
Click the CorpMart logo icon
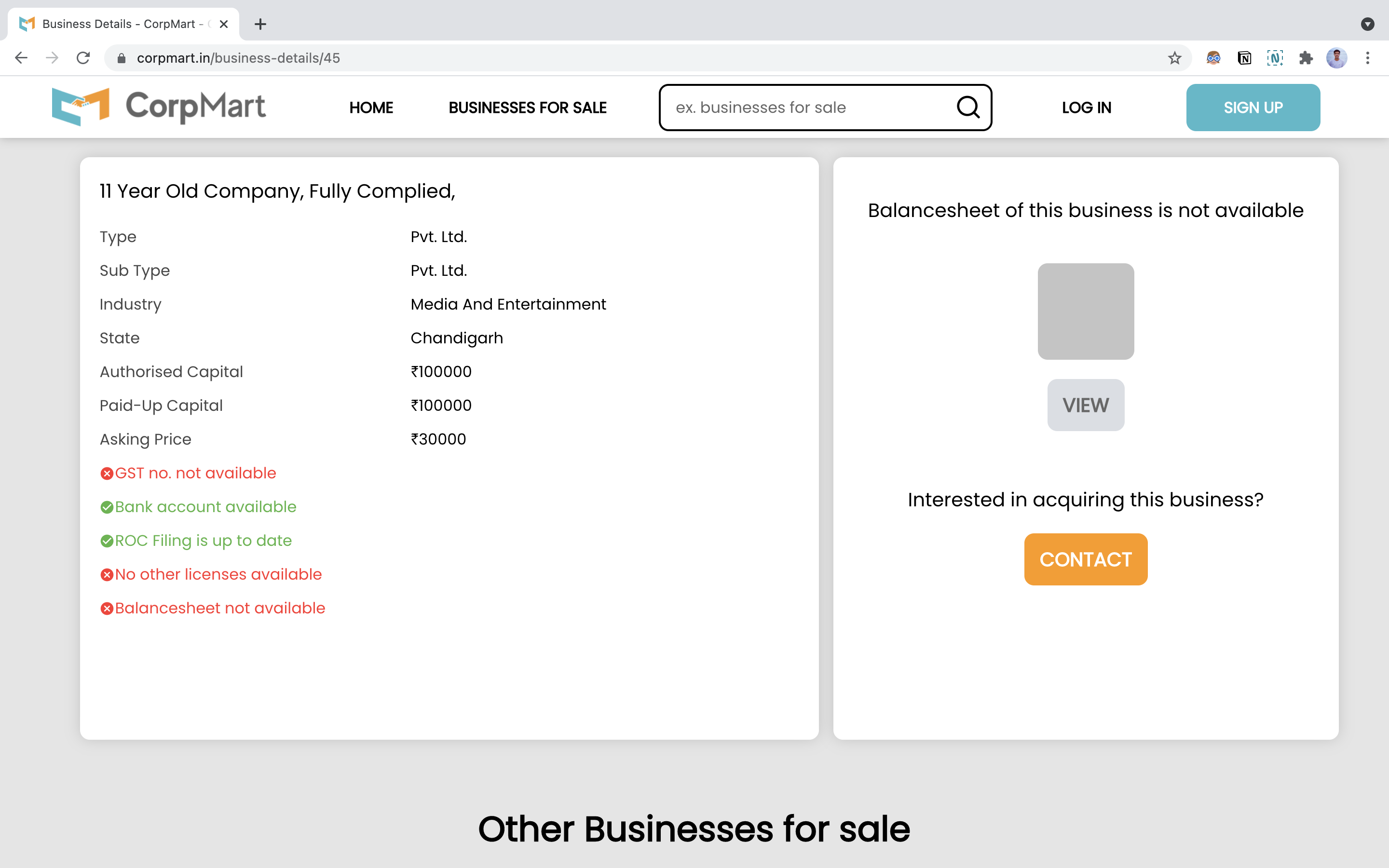click(x=81, y=107)
